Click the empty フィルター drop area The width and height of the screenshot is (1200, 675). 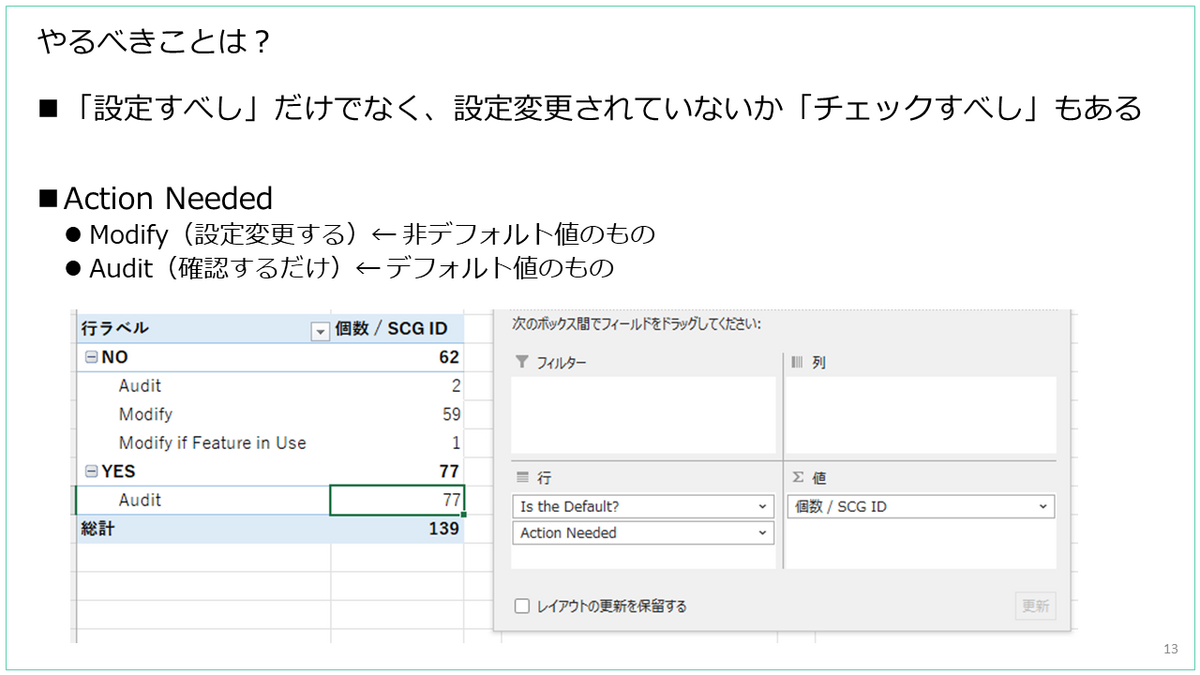tap(640, 415)
